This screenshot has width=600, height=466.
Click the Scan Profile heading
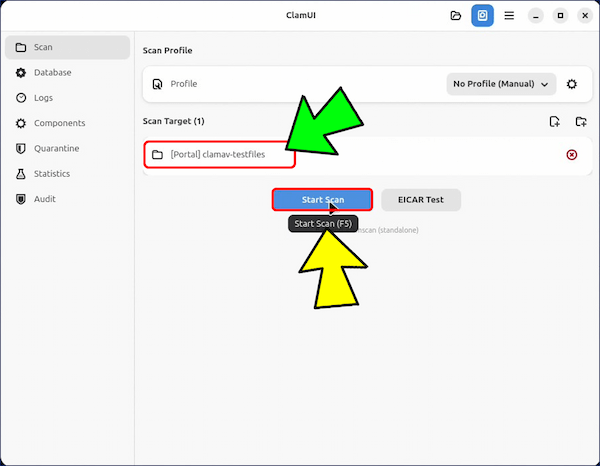click(168, 51)
